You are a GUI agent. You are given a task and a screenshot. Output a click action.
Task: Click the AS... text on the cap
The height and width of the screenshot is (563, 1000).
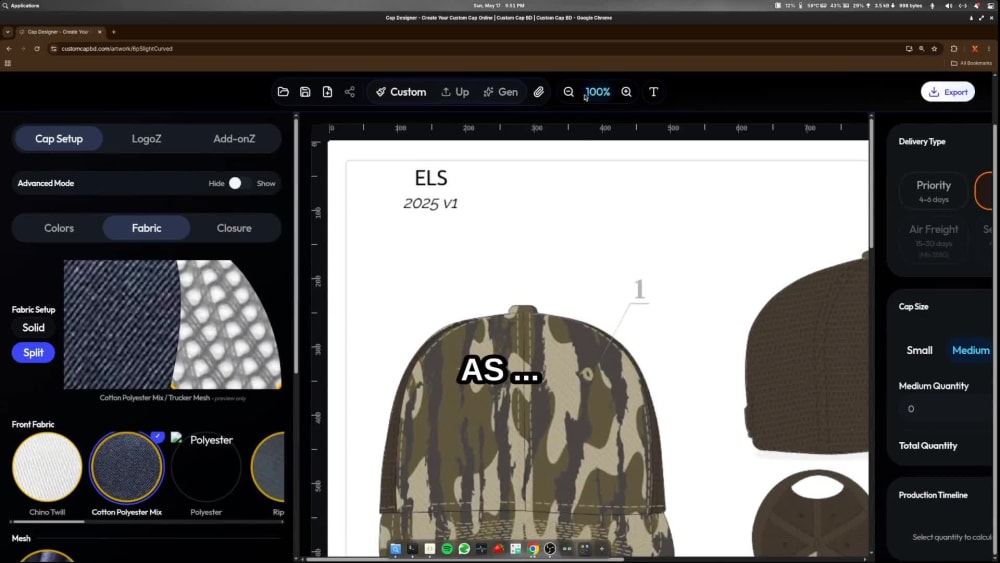[500, 370]
